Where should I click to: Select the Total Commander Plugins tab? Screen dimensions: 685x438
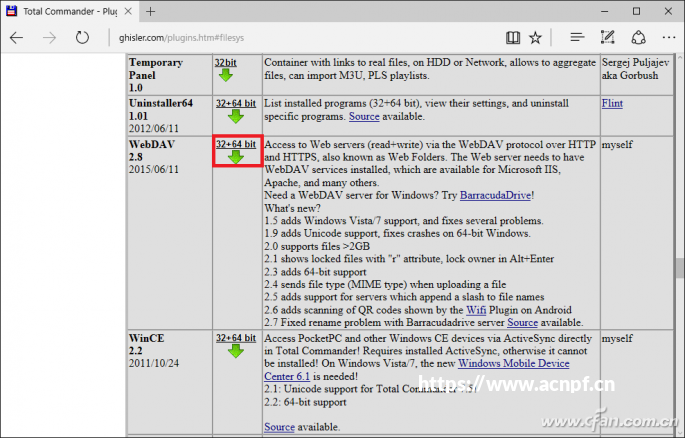[x=70, y=11]
